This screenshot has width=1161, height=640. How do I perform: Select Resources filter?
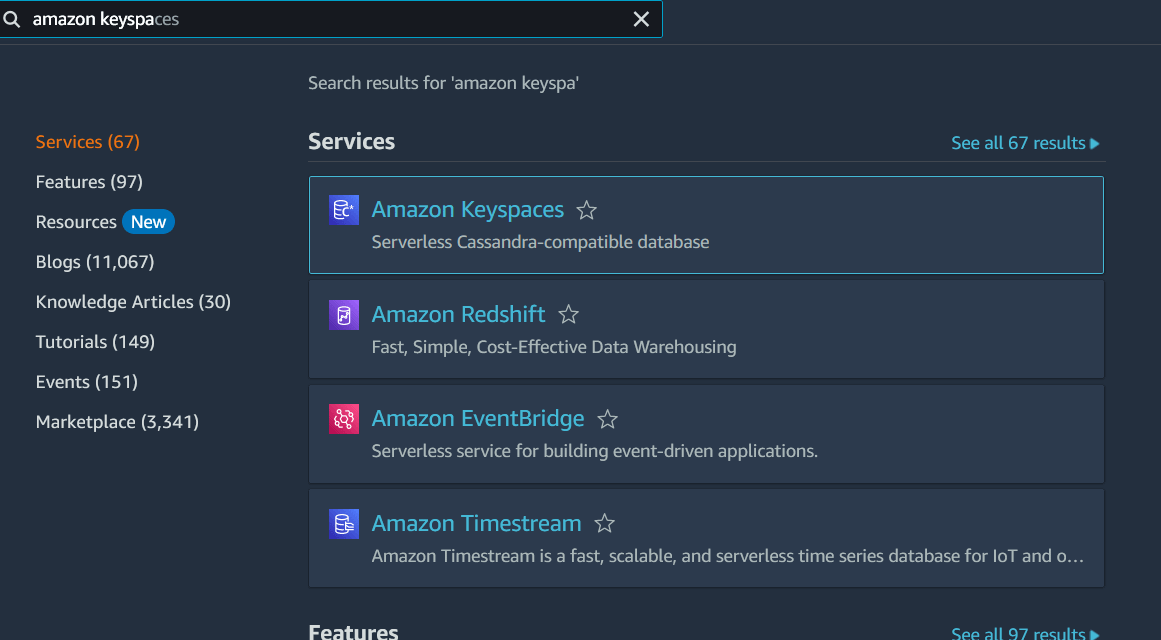(x=76, y=221)
